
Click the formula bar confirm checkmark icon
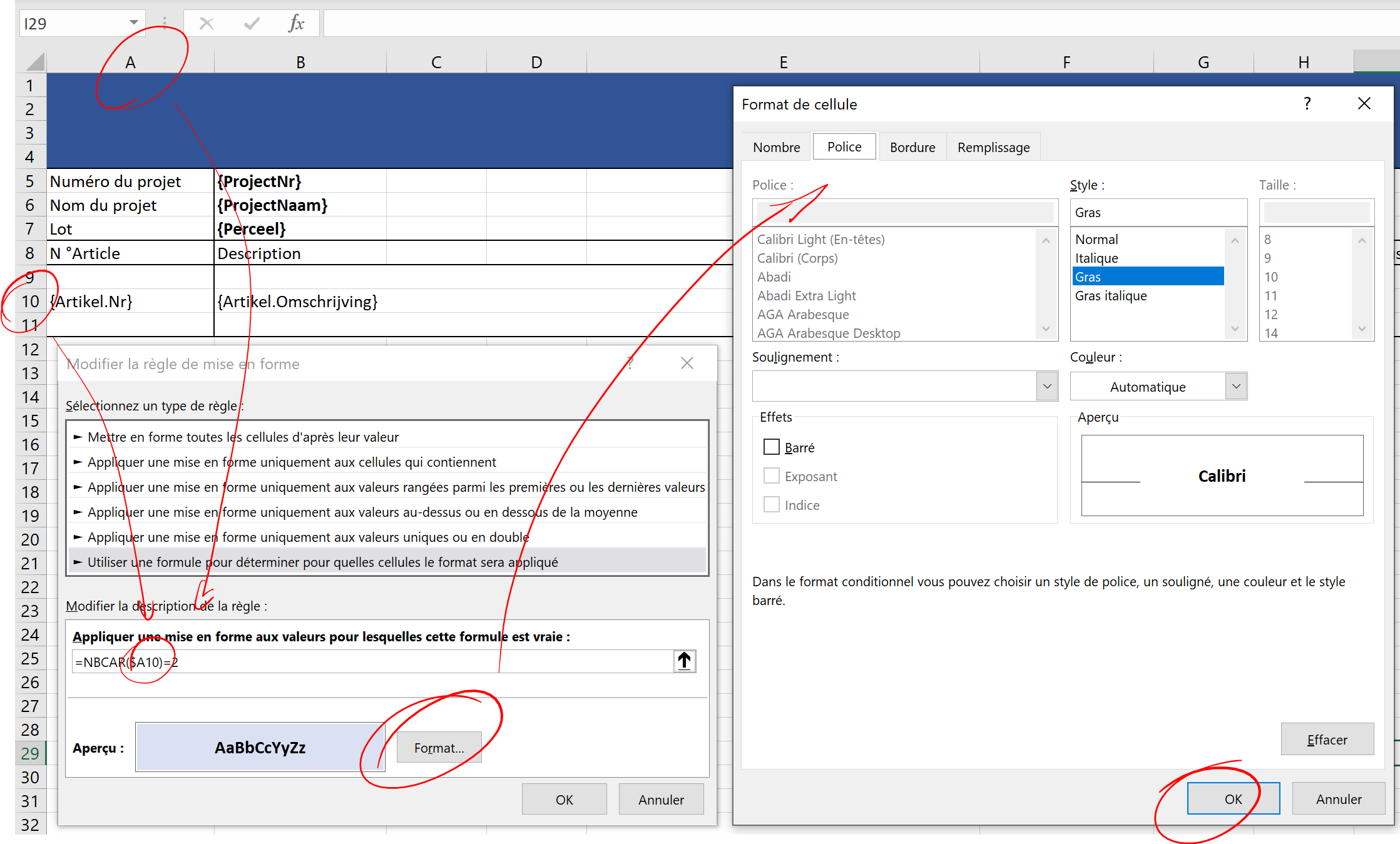point(252,24)
